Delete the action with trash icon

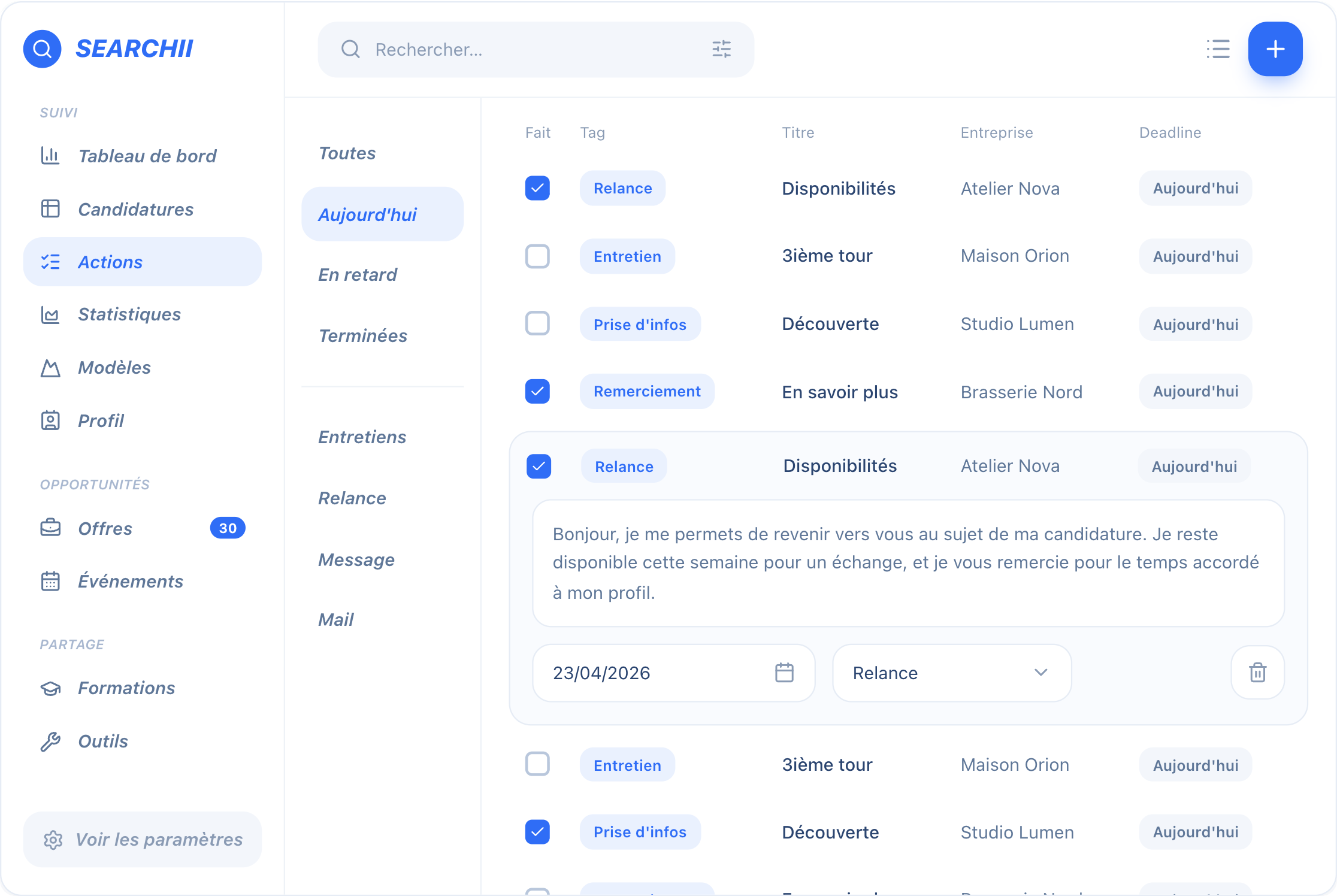pos(1257,672)
